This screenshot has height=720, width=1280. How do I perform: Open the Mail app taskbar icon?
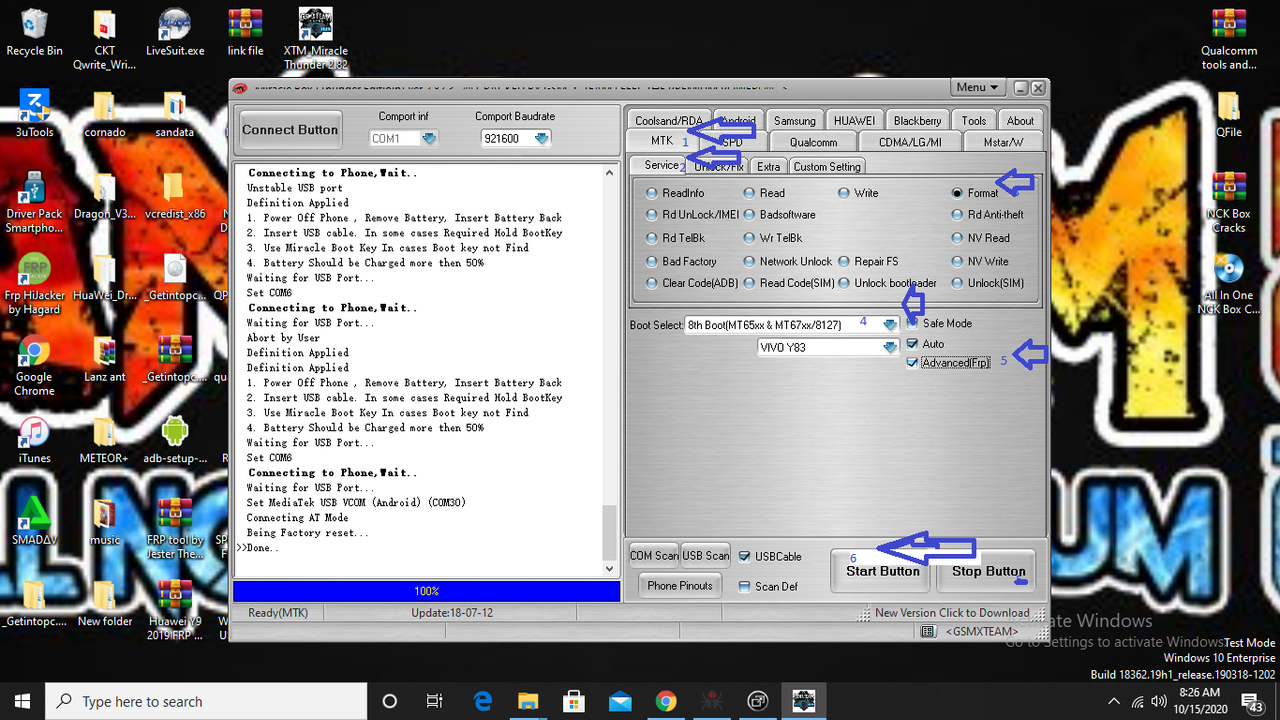pos(619,700)
